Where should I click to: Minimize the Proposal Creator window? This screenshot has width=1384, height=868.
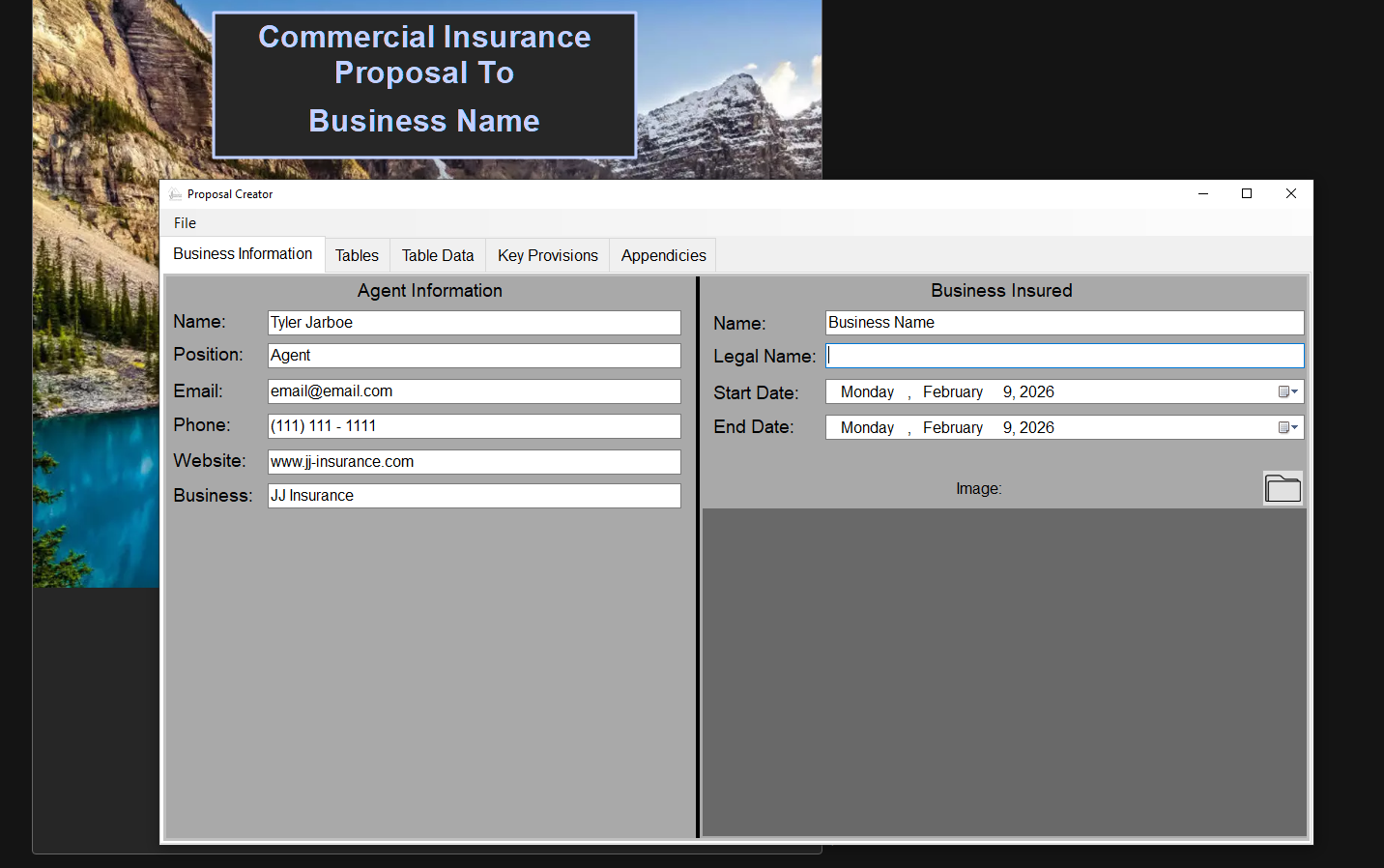[x=1203, y=194]
